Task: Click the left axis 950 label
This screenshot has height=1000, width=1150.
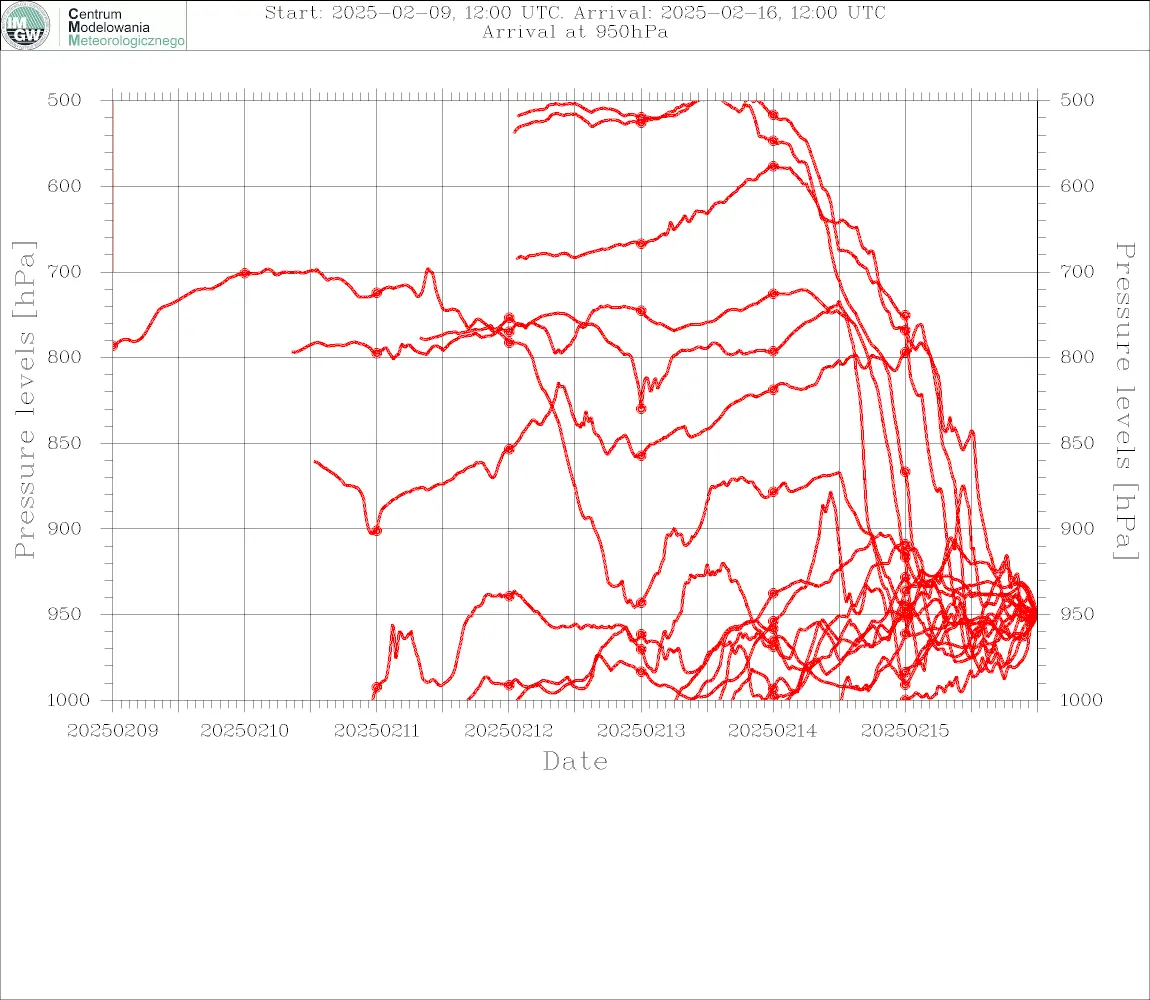Action: 64,613
